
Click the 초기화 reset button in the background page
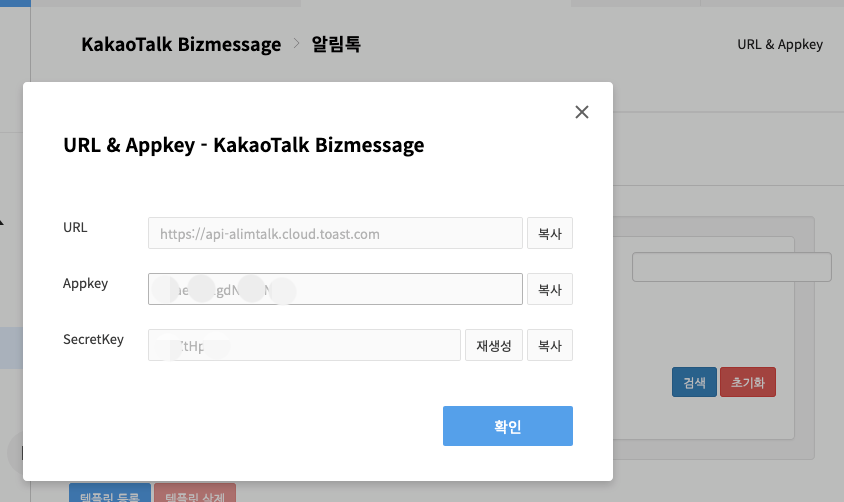[x=748, y=382]
